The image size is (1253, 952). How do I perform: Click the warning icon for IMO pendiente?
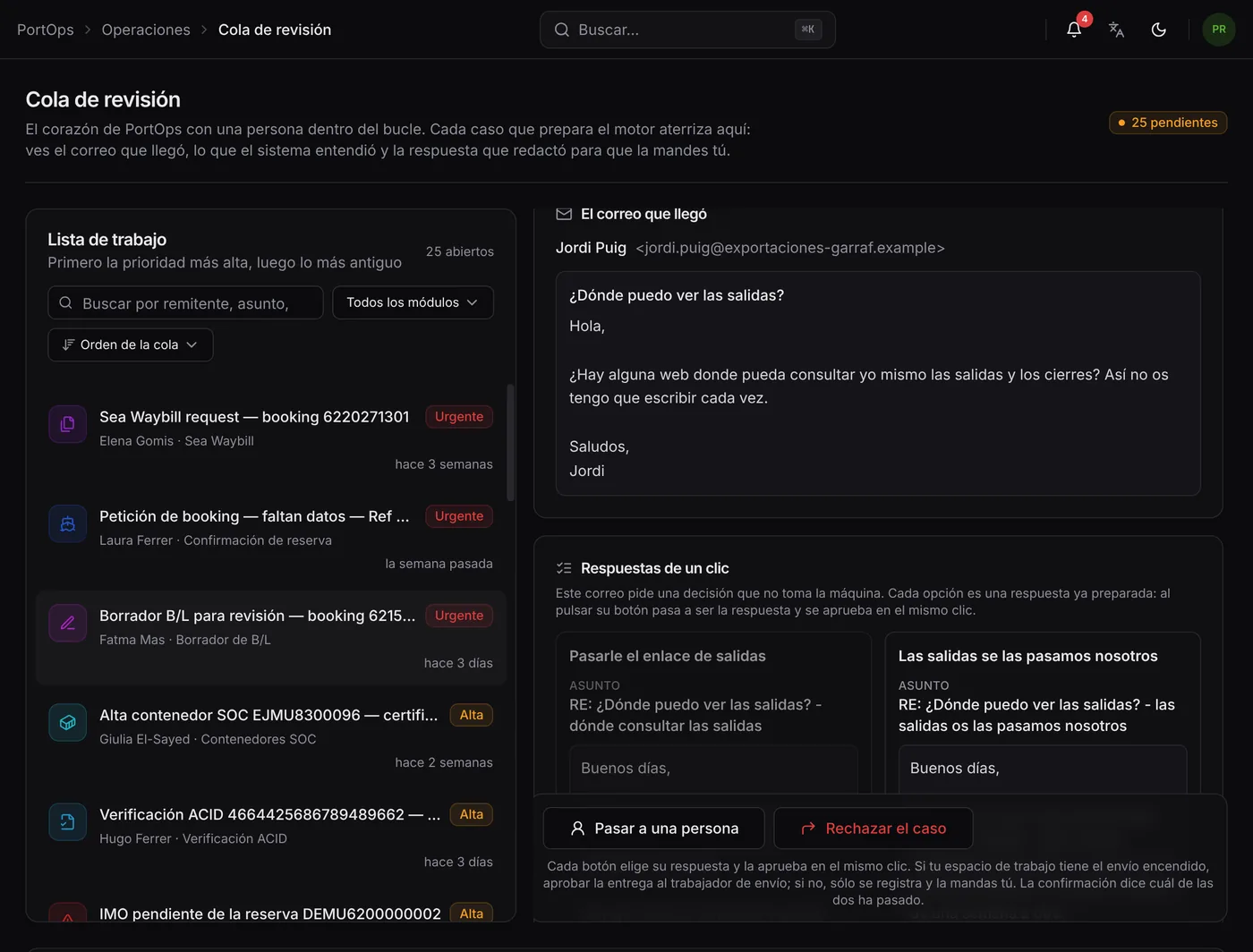[67, 913]
